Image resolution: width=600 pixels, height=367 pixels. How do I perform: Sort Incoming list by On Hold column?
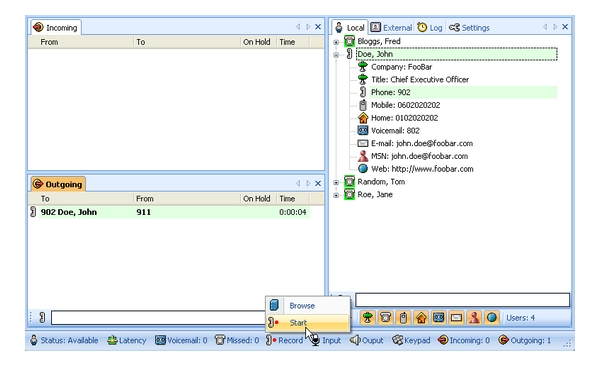point(258,42)
